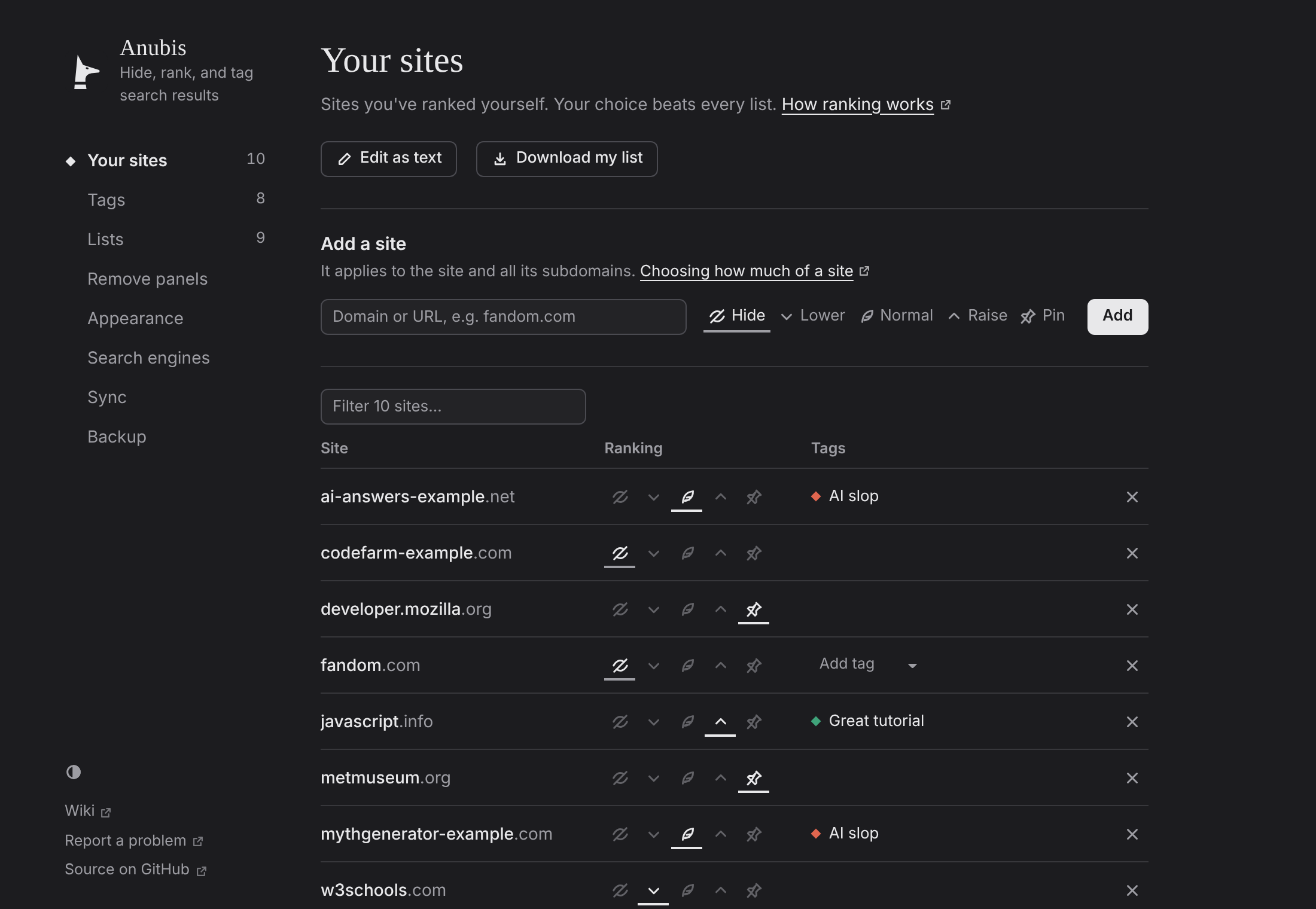Remove codefarm-example.com with its X icon

click(1132, 553)
